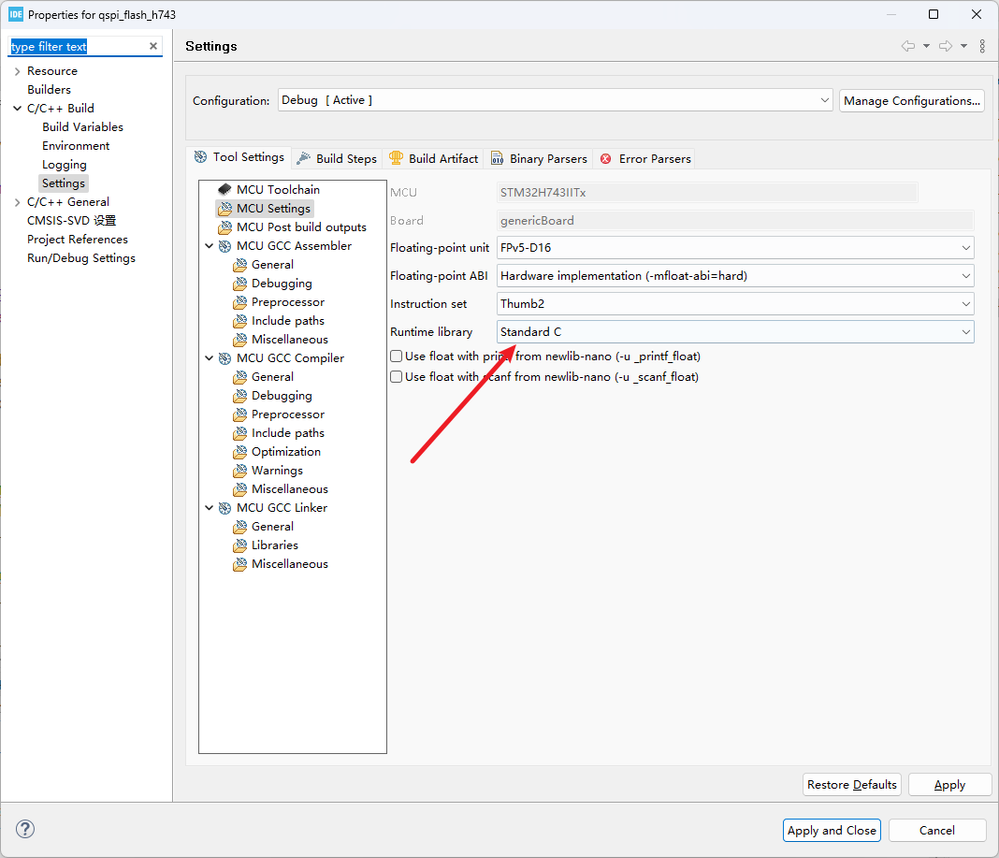Clear the filter text with X icon
This screenshot has width=999, height=858.
point(153,46)
